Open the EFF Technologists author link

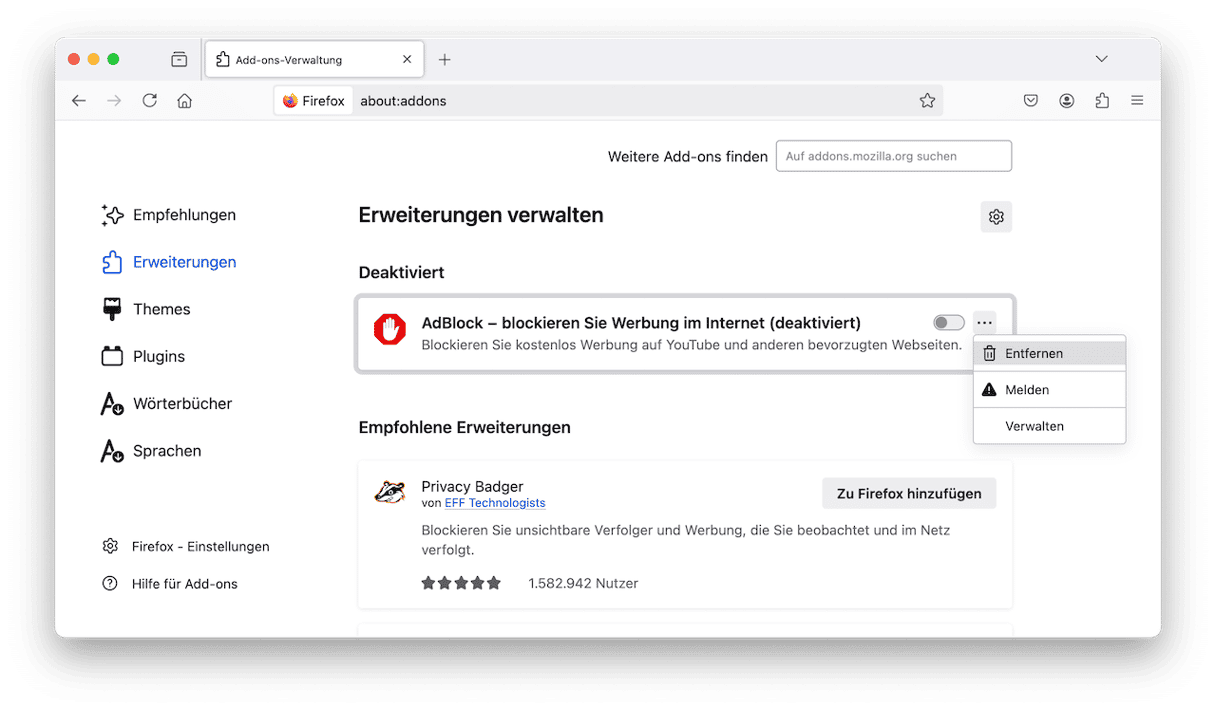tap(495, 503)
